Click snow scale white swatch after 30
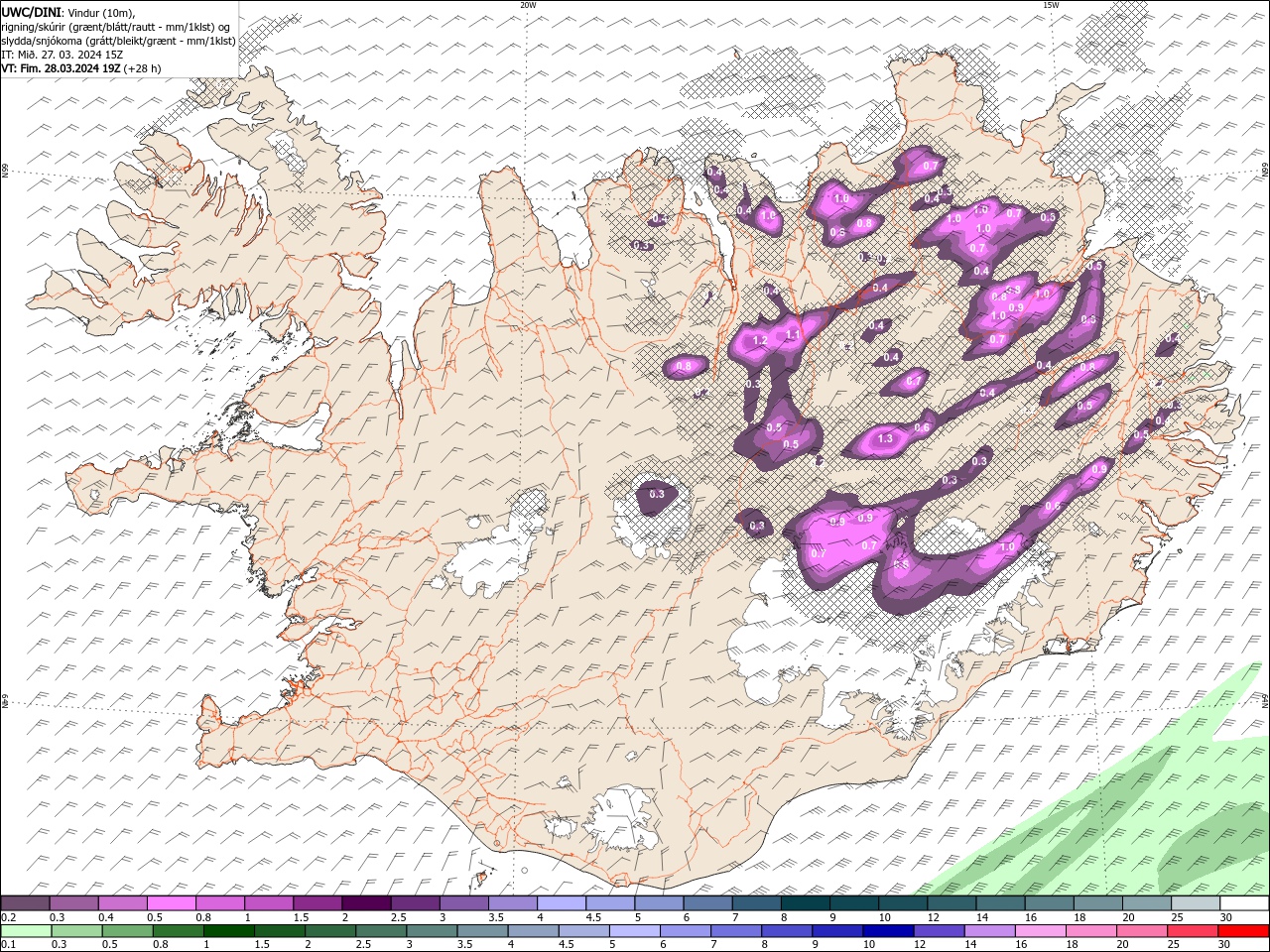 coord(1244,903)
